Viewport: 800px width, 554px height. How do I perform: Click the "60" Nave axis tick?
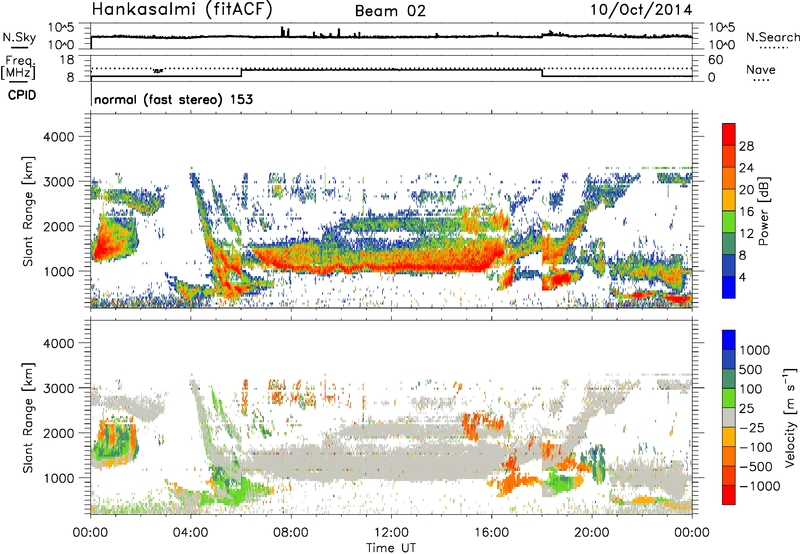tap(715, 60)
